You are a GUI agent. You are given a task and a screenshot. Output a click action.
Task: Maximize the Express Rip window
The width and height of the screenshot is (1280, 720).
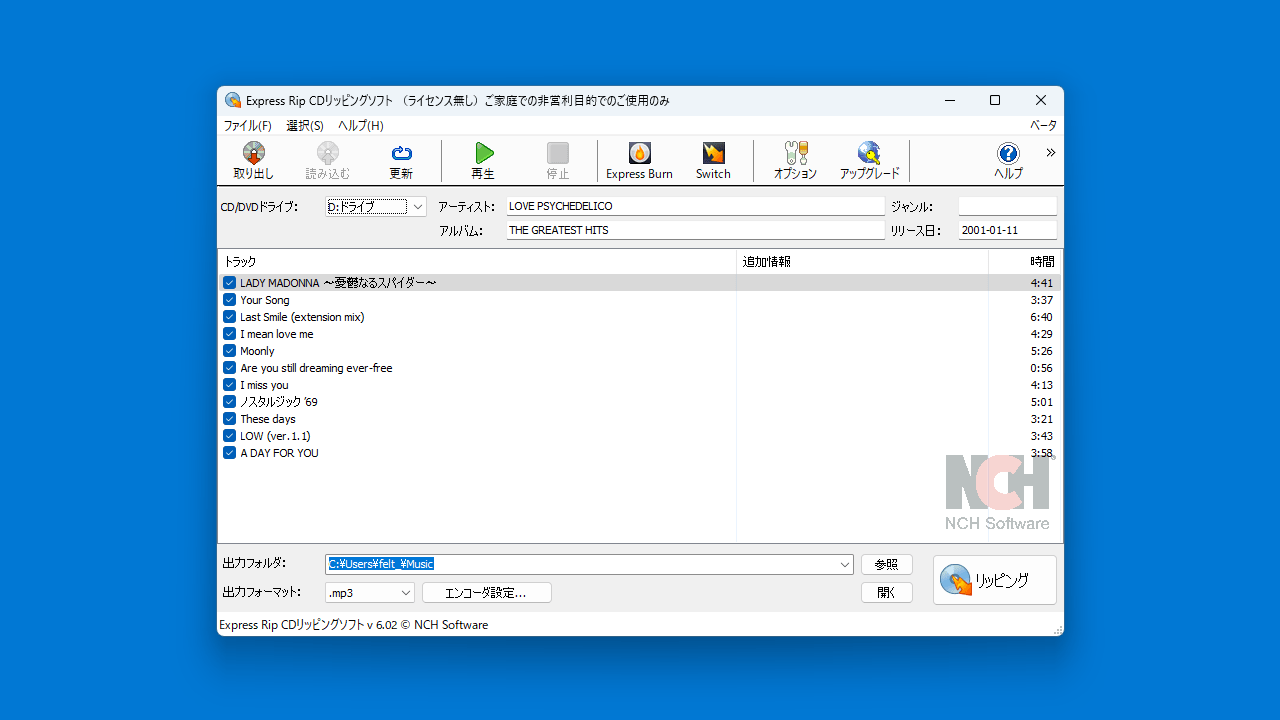[995, 100]
